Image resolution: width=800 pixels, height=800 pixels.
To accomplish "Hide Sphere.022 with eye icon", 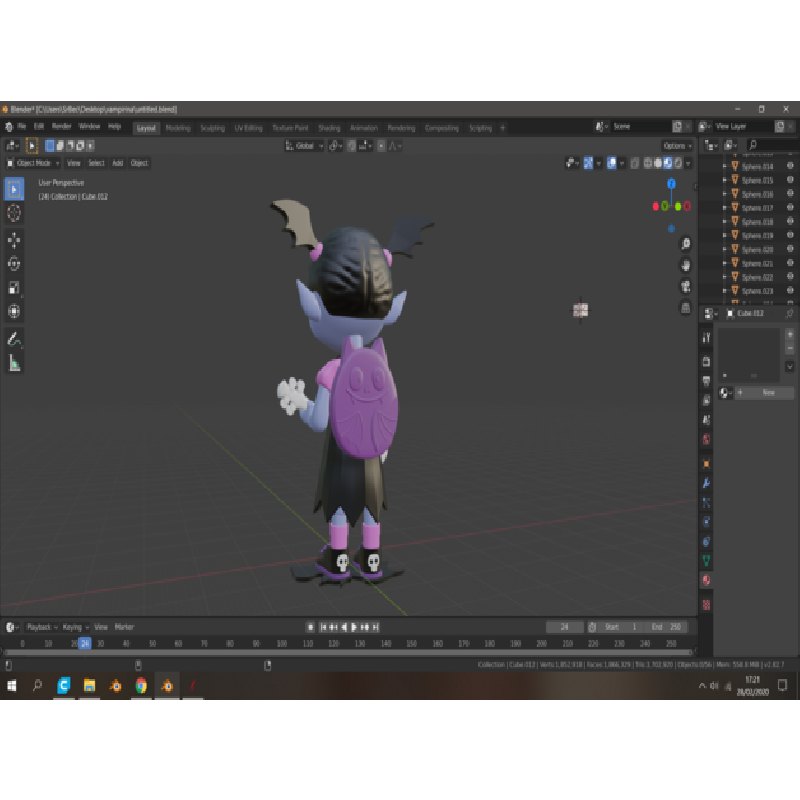I will [x=790, y=277].
